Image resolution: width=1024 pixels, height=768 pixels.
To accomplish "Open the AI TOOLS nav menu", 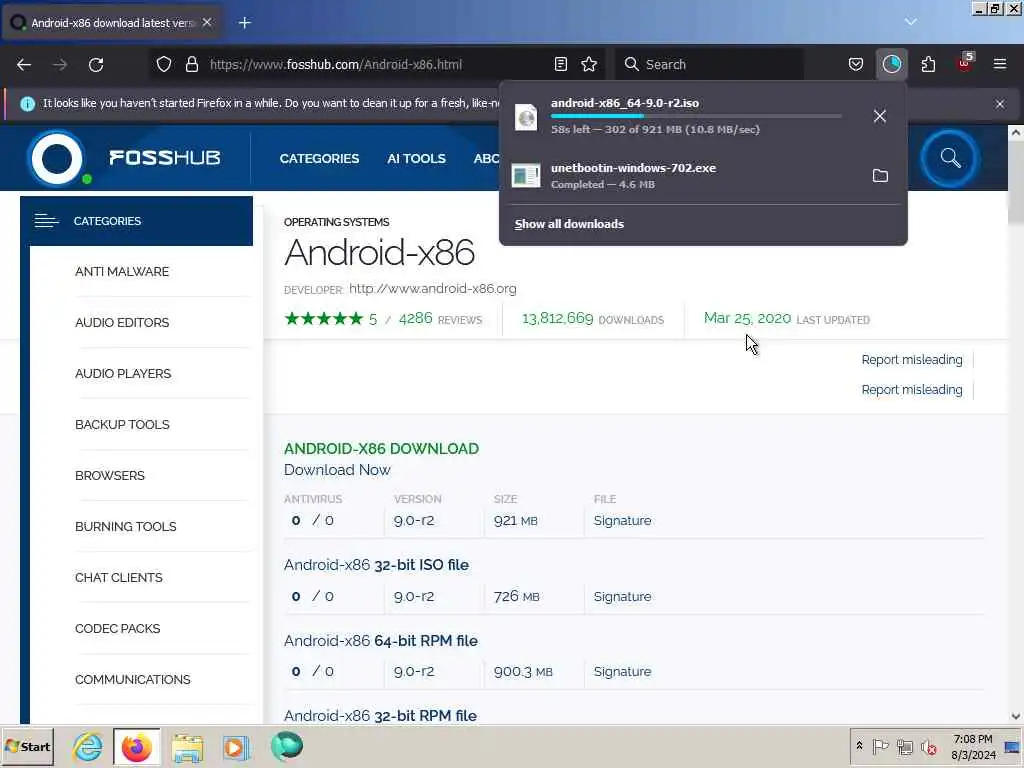I will point(416,159).
